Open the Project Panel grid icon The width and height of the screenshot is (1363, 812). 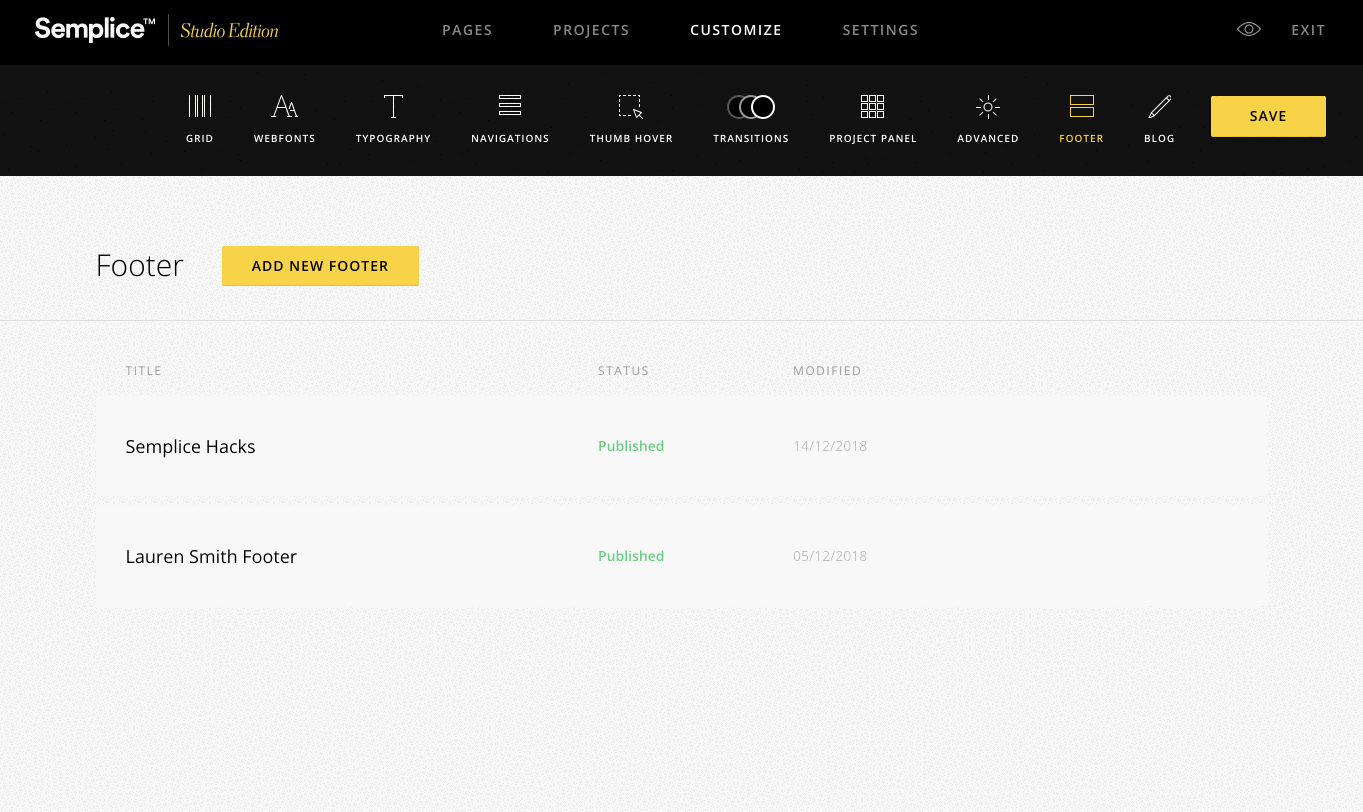click(872, 107)
